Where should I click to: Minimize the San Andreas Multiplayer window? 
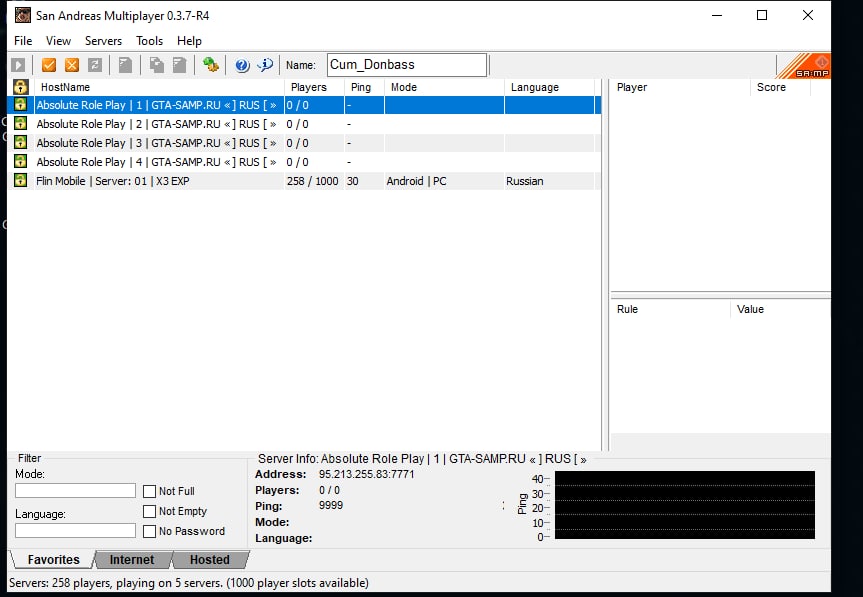(717, 15)
